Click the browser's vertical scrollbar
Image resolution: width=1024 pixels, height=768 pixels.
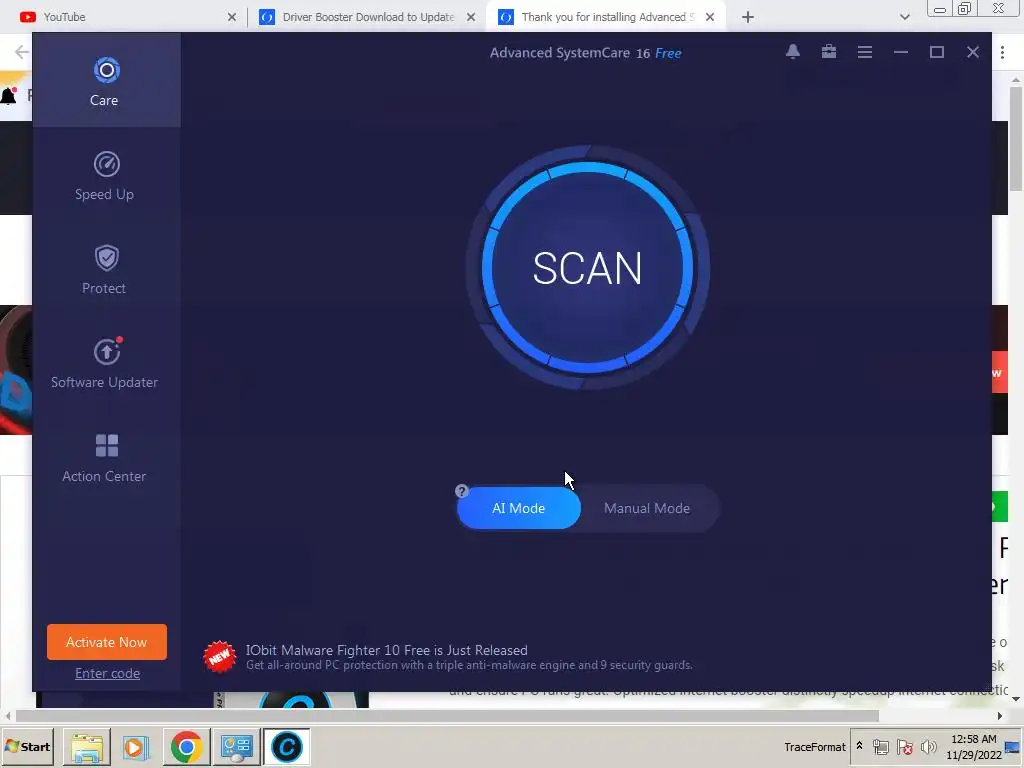pos(1016,137)
